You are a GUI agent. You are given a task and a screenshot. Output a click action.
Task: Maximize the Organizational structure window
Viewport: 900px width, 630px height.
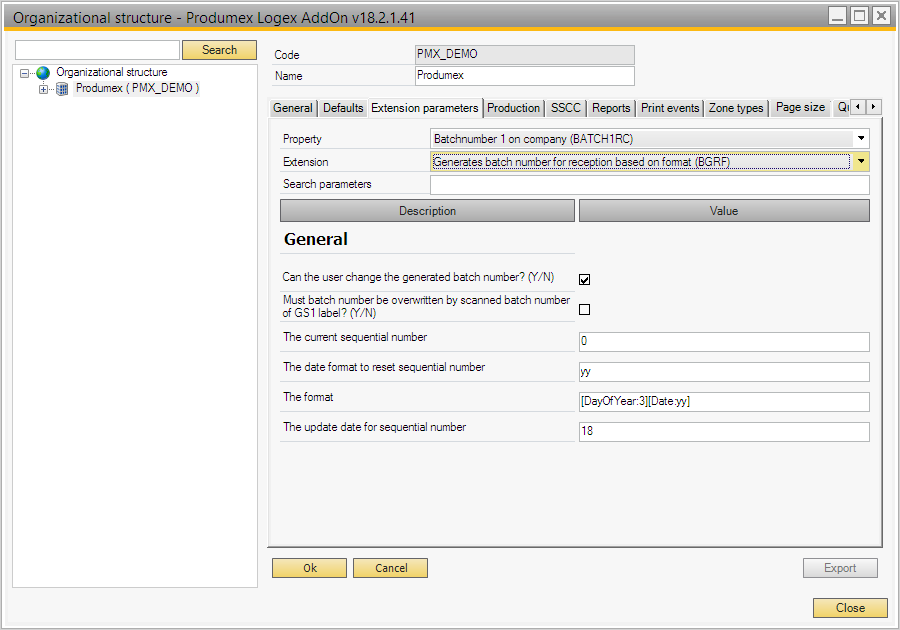click(x=859, y=16)
